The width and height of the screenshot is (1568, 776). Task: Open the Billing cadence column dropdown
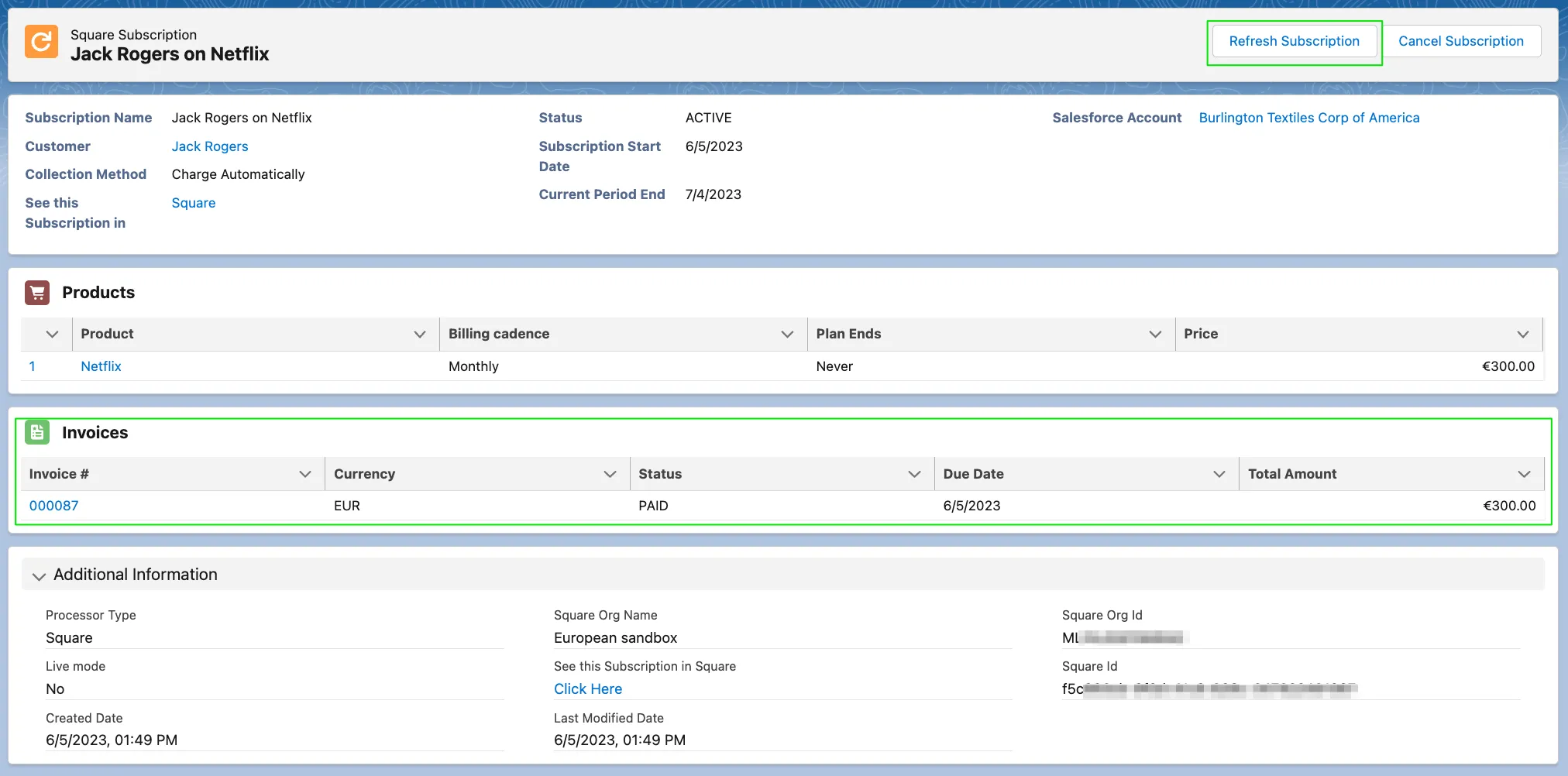(x=787, y=334)
